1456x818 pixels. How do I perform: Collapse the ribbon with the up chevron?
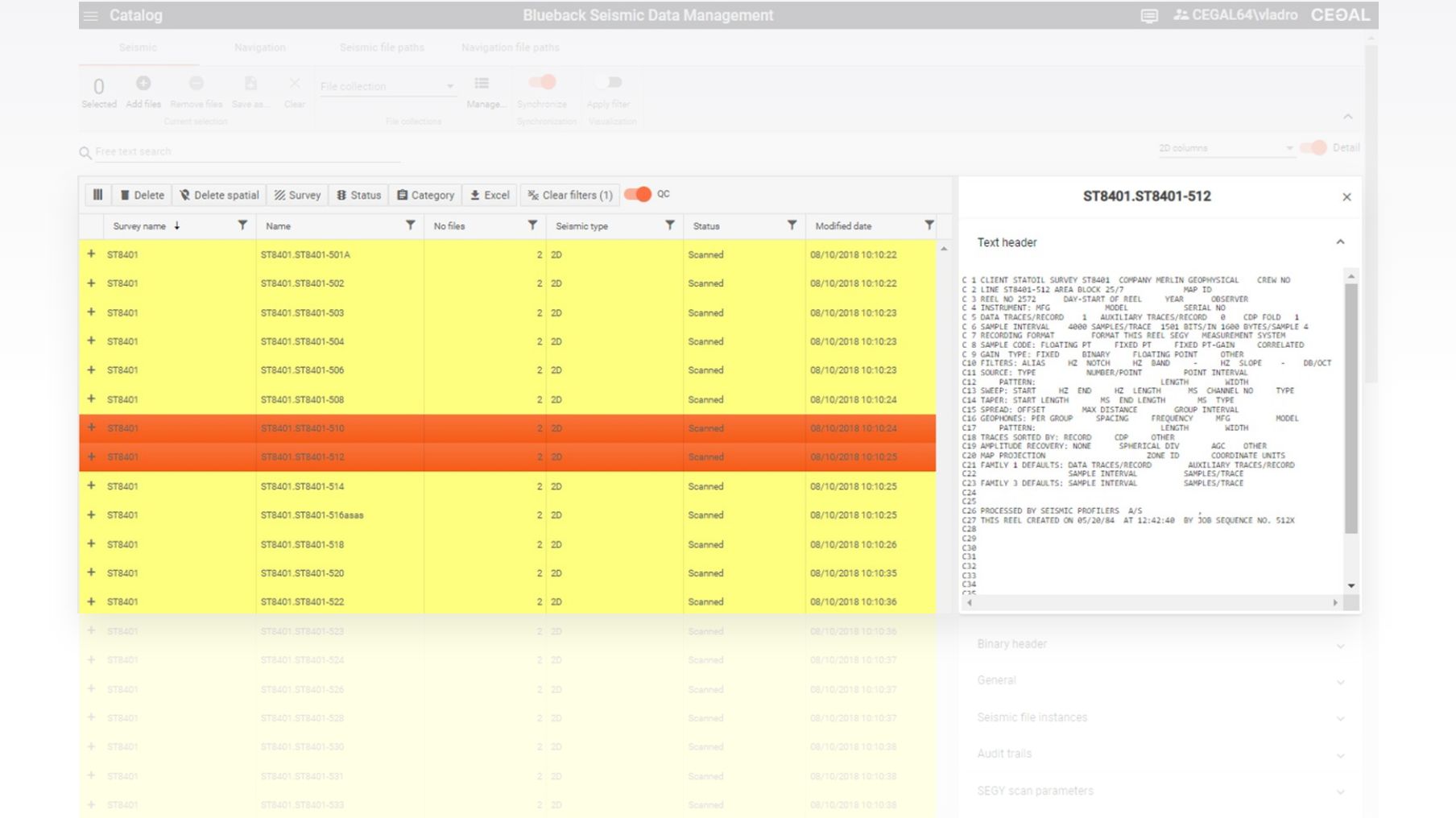pos(1347,118)
